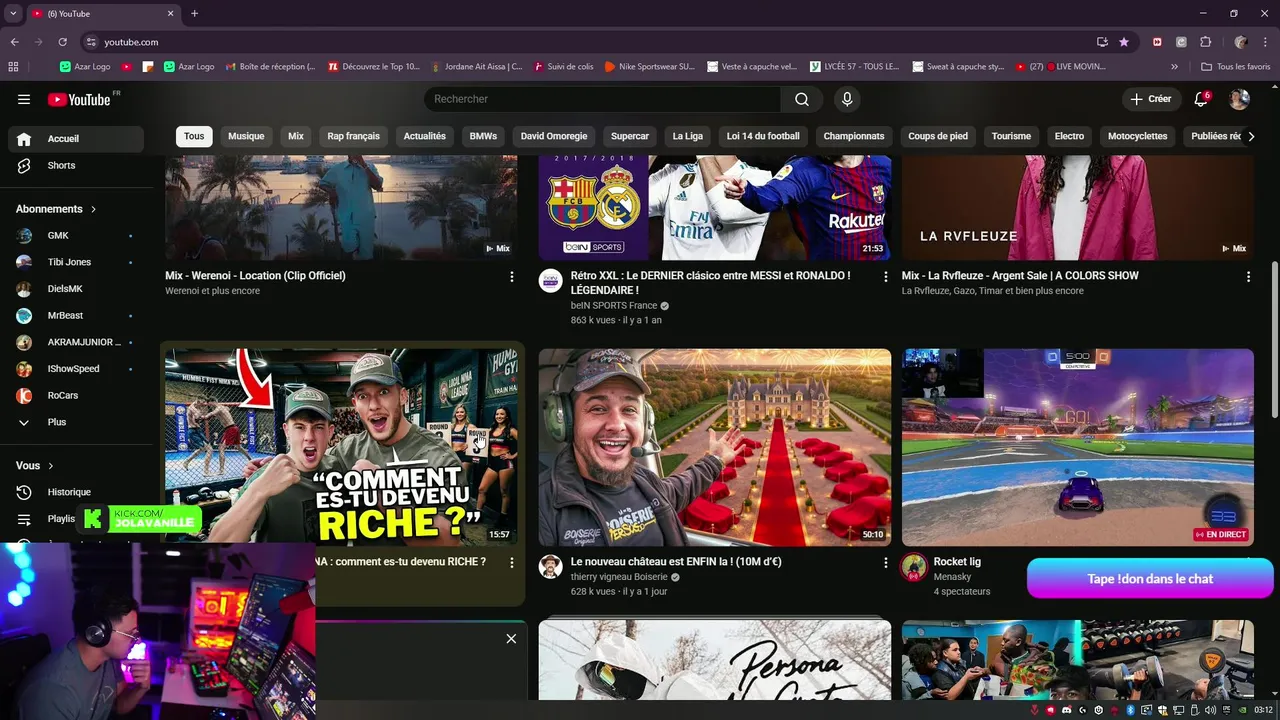The image size is (1280, 720).
Task: Open Historique in the sidebar
Action: (x=76, y=492)
